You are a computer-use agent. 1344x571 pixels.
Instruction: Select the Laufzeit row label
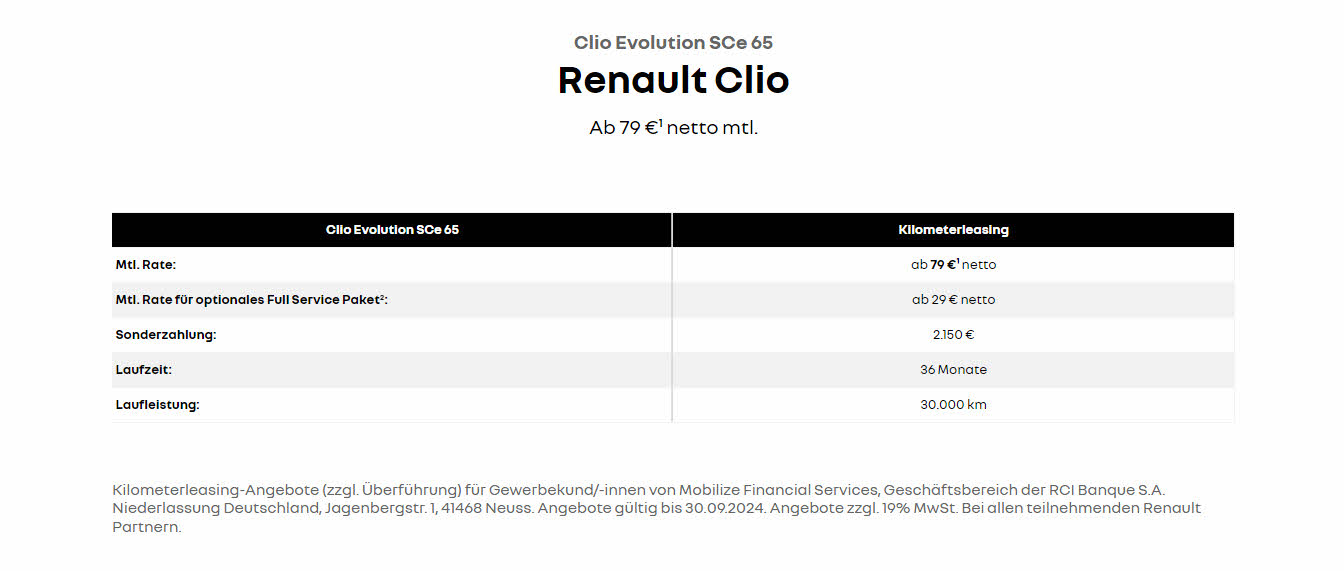[x=144, y=370]
